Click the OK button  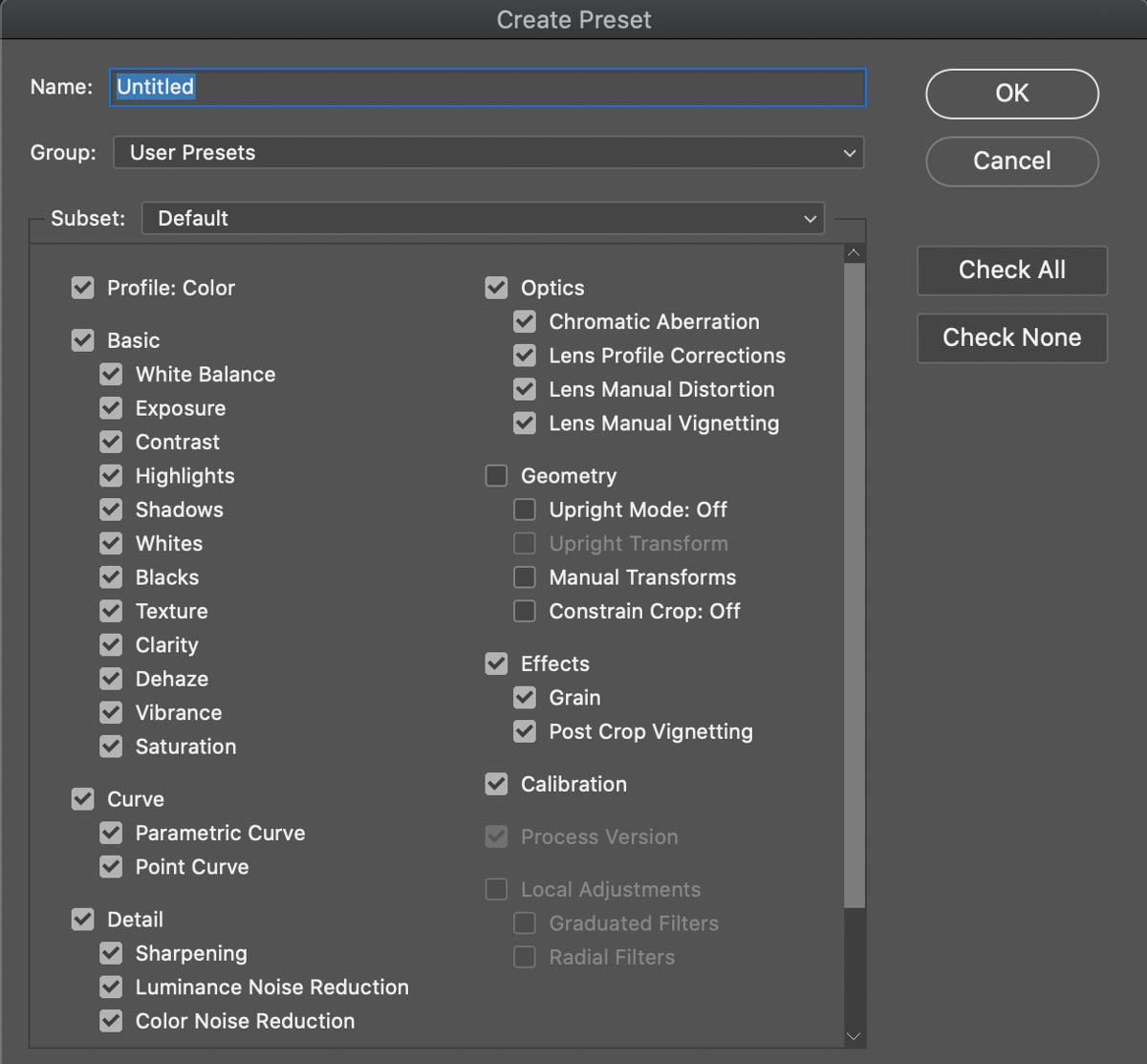[1012, 93]
